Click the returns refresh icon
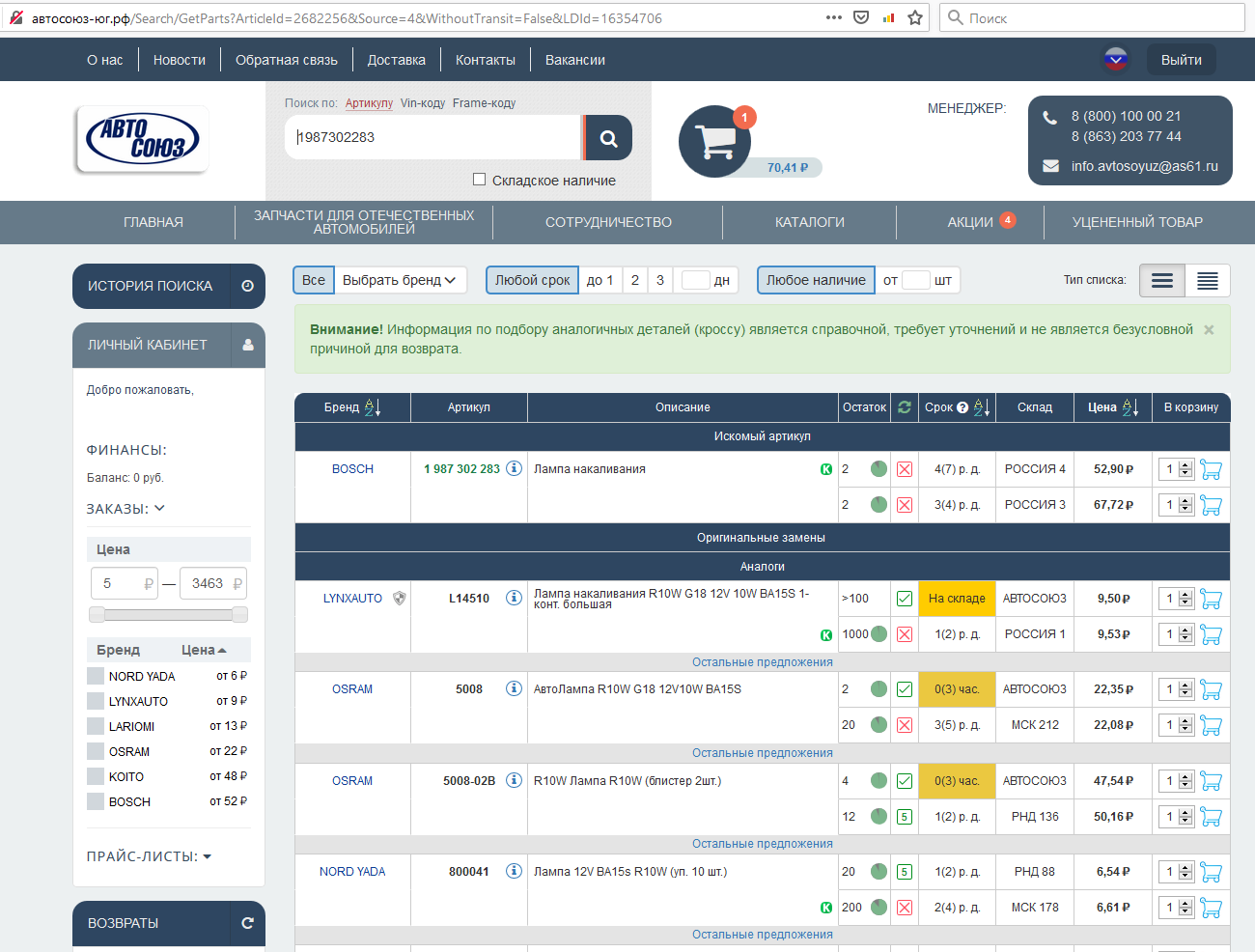The height and width of the screenshot is (952, 1255). tap(247, 923)
